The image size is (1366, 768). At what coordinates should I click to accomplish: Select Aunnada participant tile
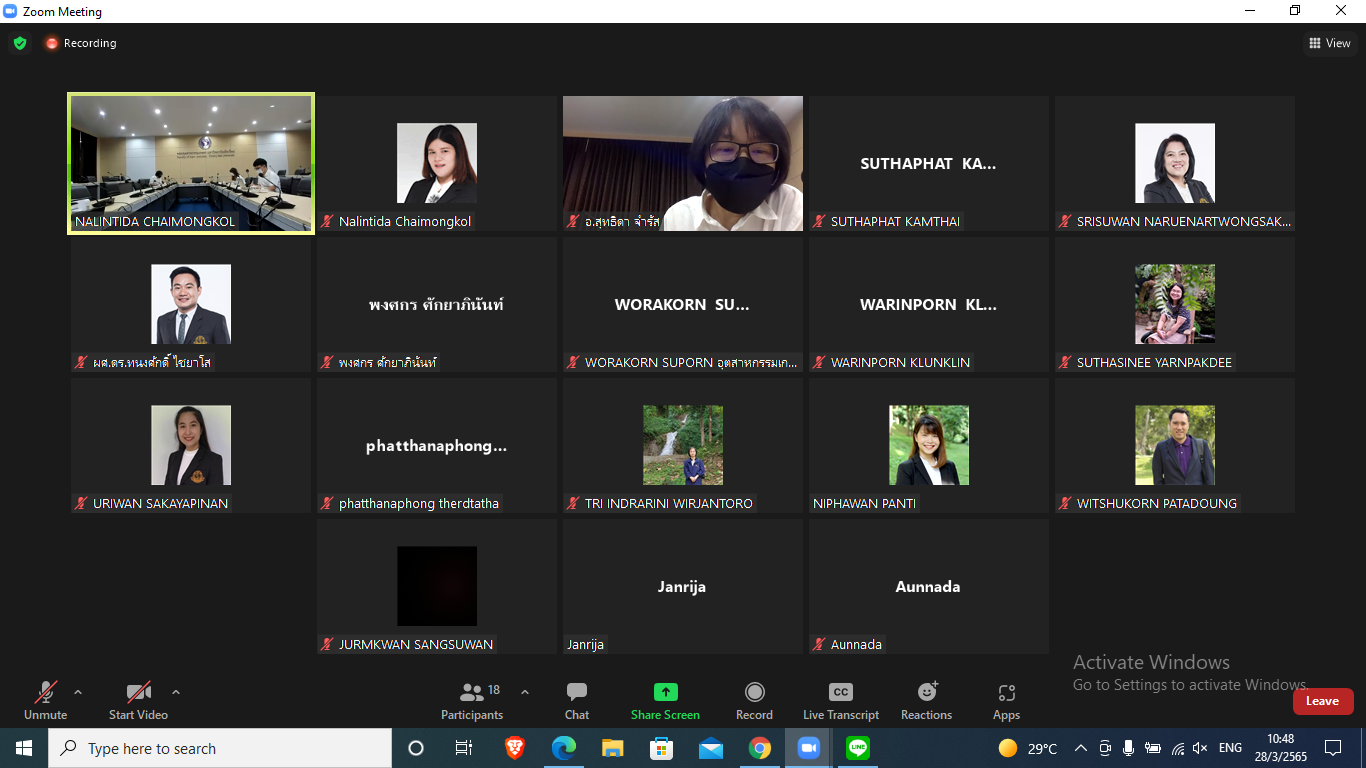click(929, 586)
